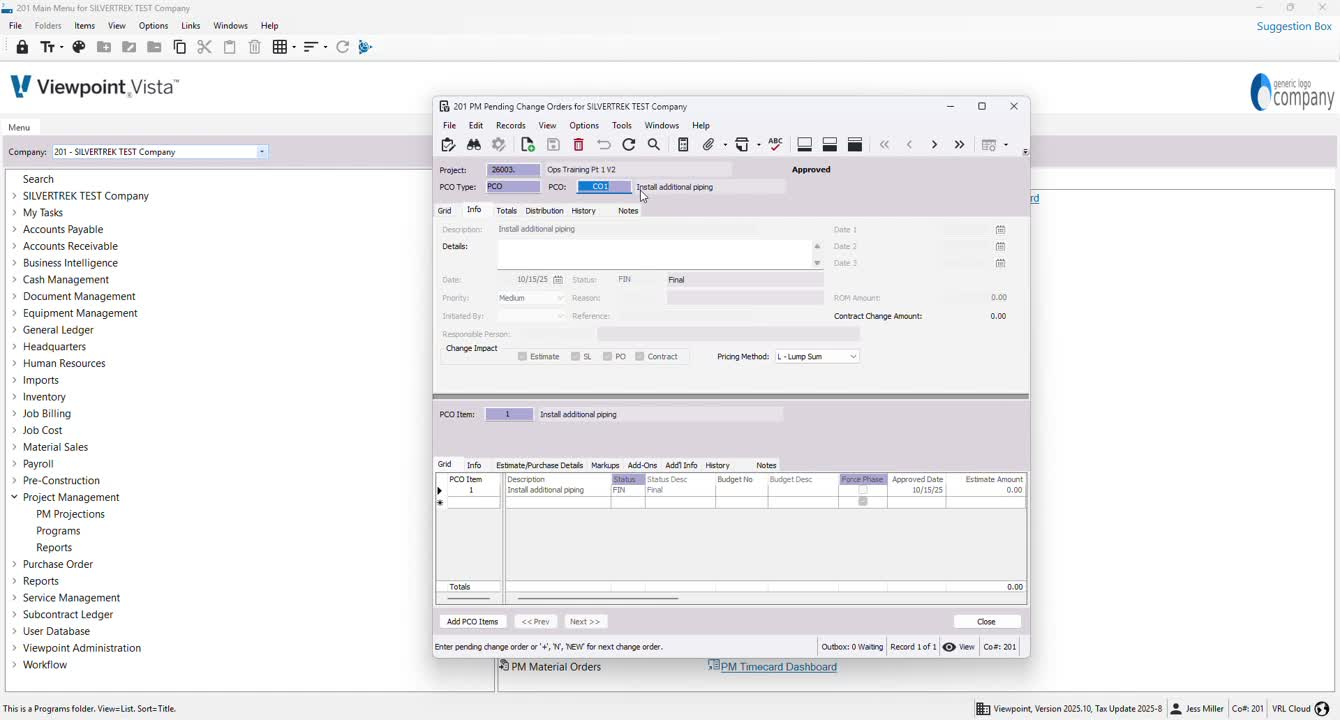
Task: Click the copy icon in main toolbar
Action: (x=180, y=47)
